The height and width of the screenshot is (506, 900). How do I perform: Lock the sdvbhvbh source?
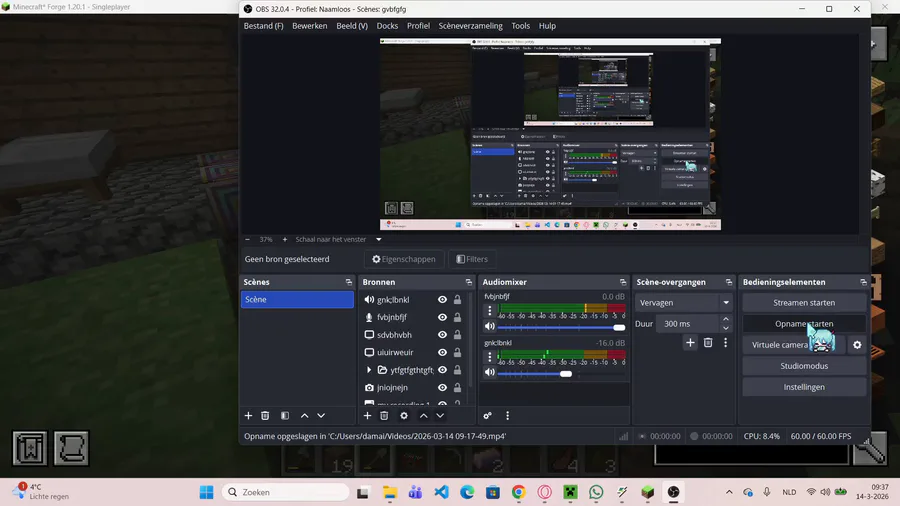[x=457, y=334]
